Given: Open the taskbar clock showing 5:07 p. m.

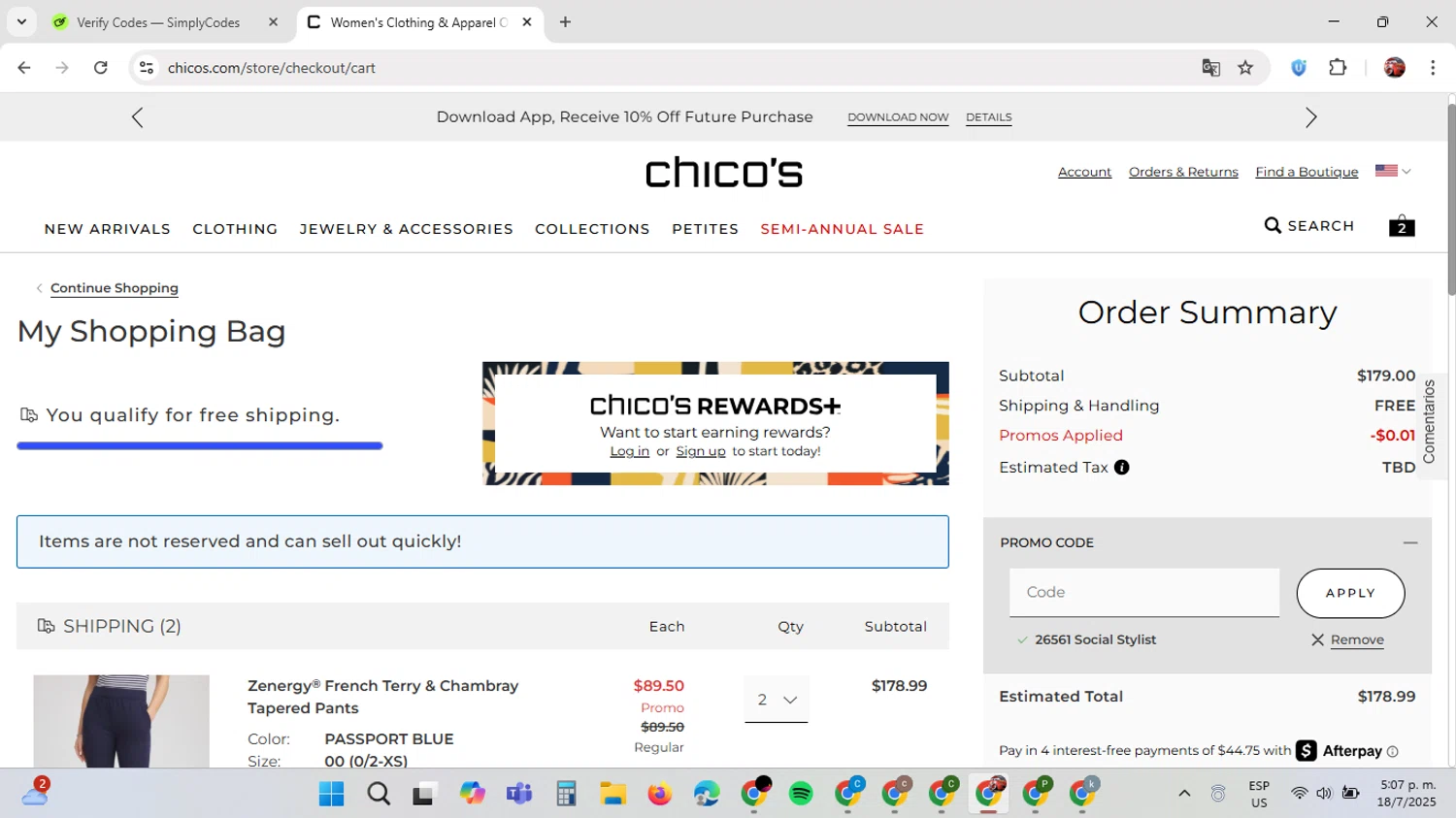Looking at the screenshot, I should tap(1406, 794).
